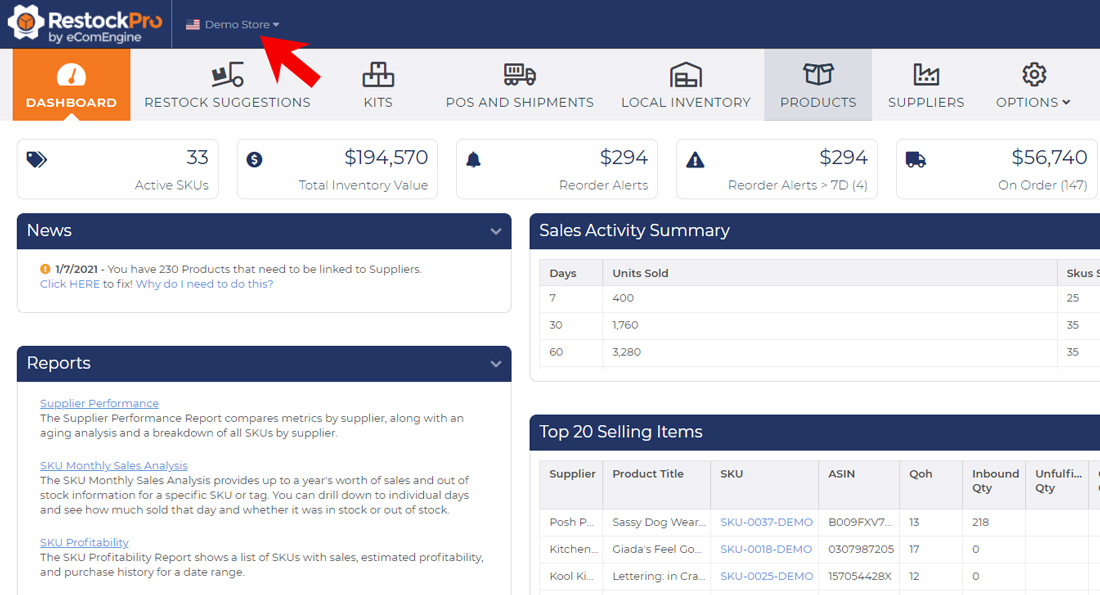Switch to the Restock Suggestions tab

tap(227, 102)
